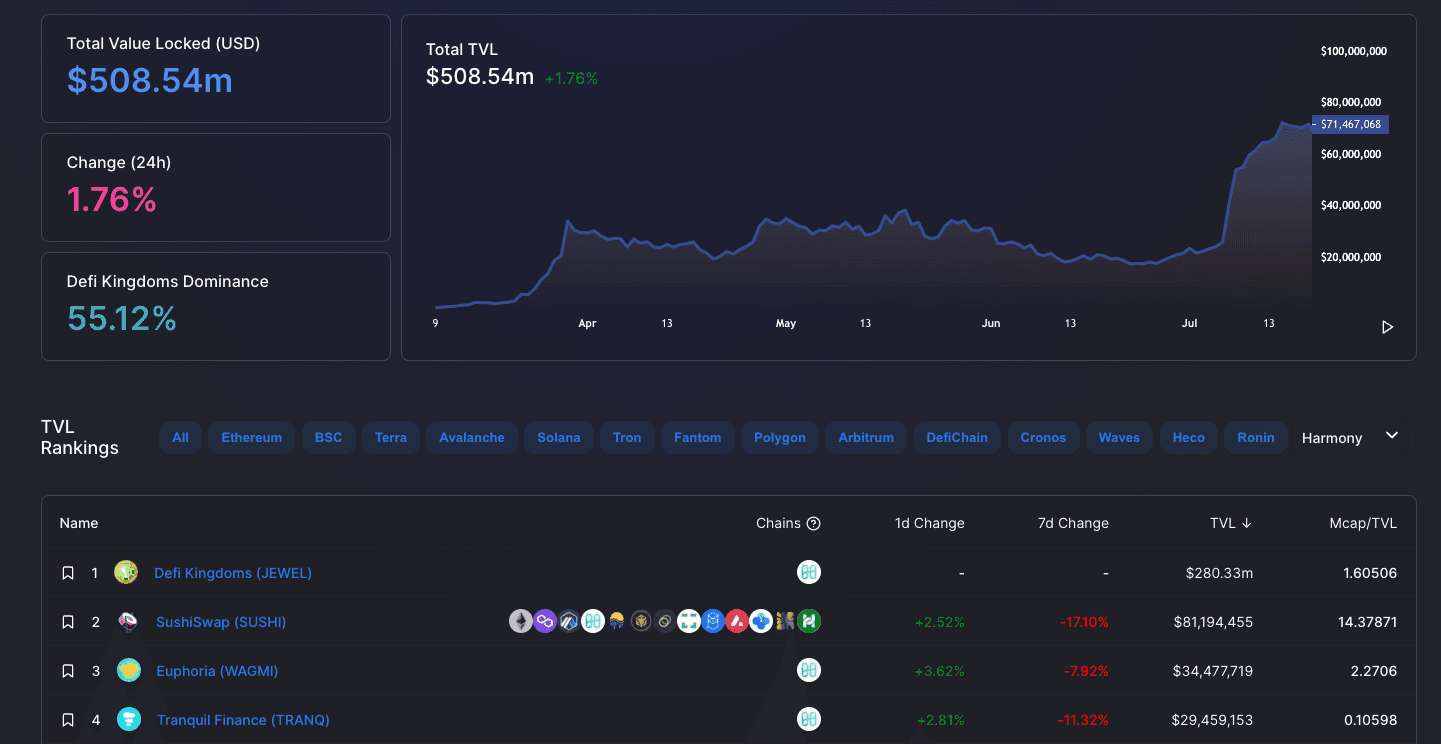Screen dimensions: 1441x744
Task: Click Tranquil Finance's TVL $29,459,153
Action: coord(1212,720)
